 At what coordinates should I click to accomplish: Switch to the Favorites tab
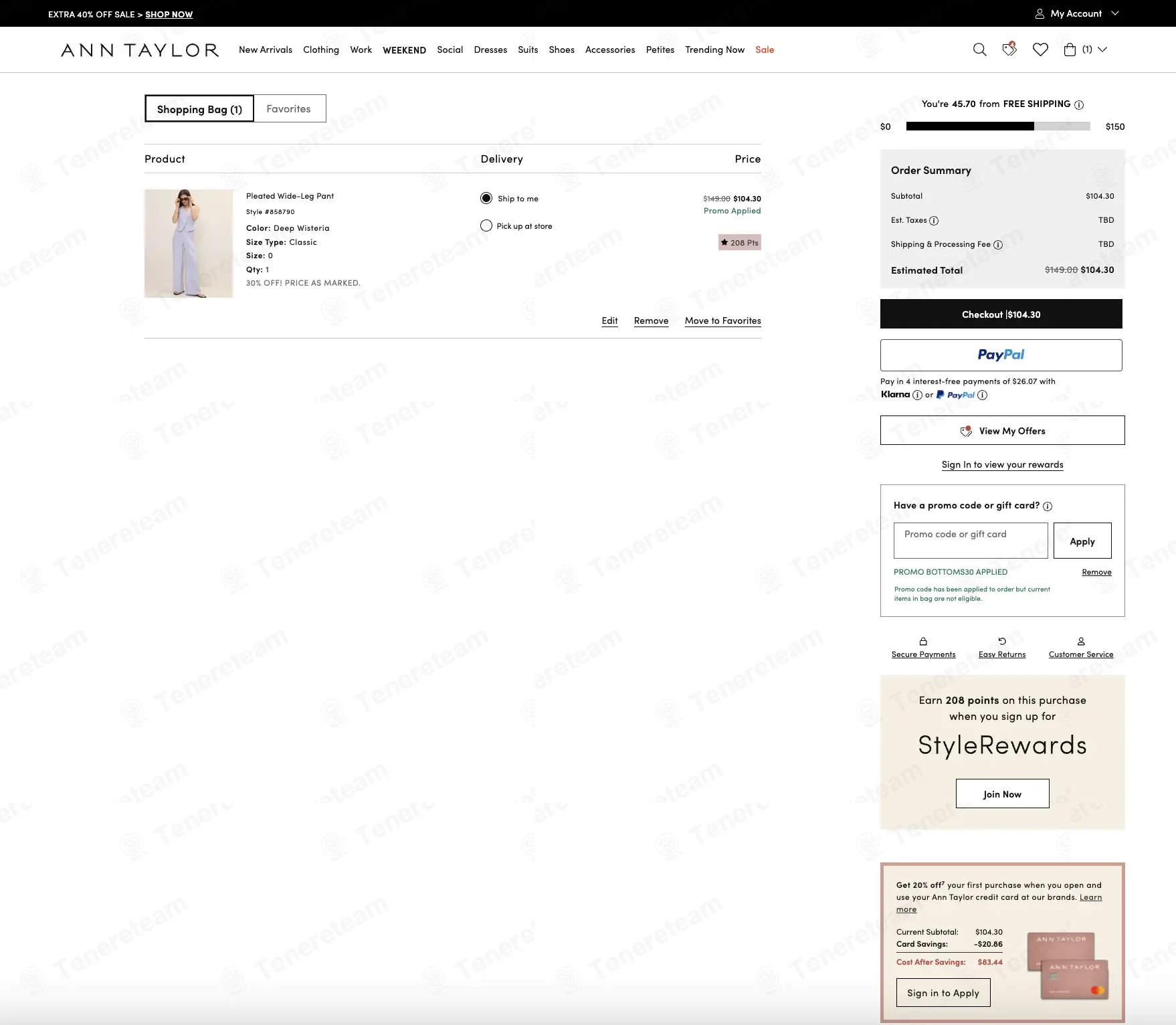click(289, 108)
